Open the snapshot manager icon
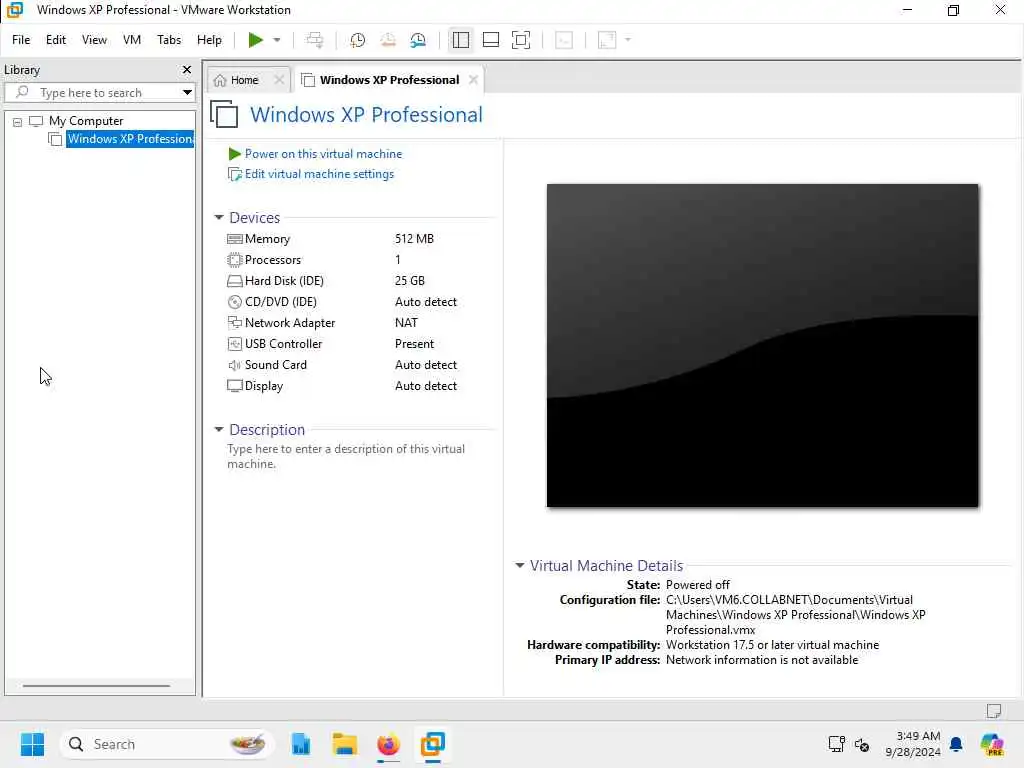 coord(419,40)
